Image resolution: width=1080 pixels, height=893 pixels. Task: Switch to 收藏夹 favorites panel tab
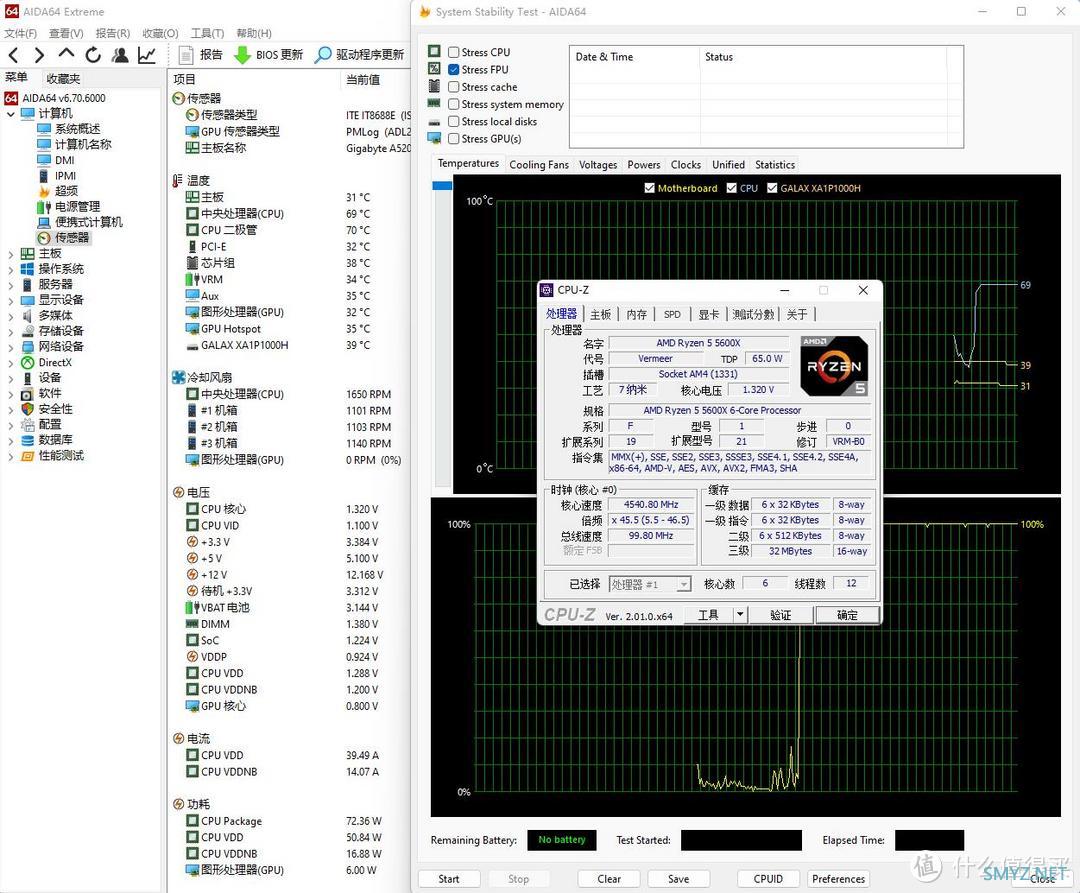pos(63,78)
